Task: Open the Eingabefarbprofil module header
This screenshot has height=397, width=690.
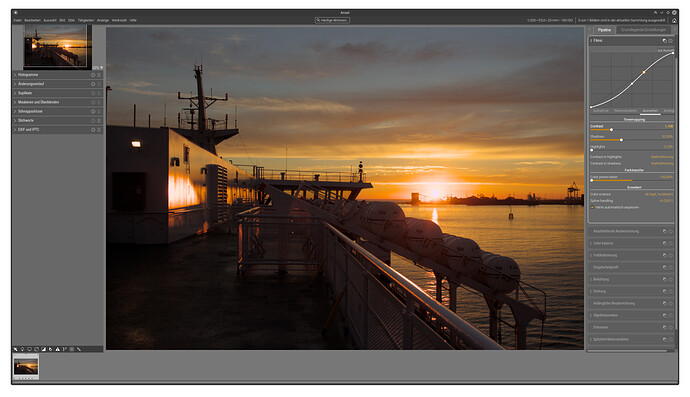Action: 631,267
